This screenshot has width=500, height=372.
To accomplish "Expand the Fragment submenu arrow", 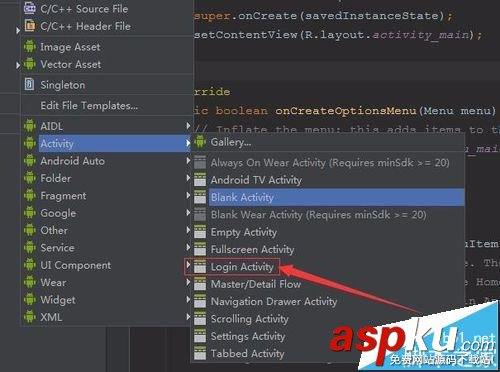I will click(x=188, y=195).
